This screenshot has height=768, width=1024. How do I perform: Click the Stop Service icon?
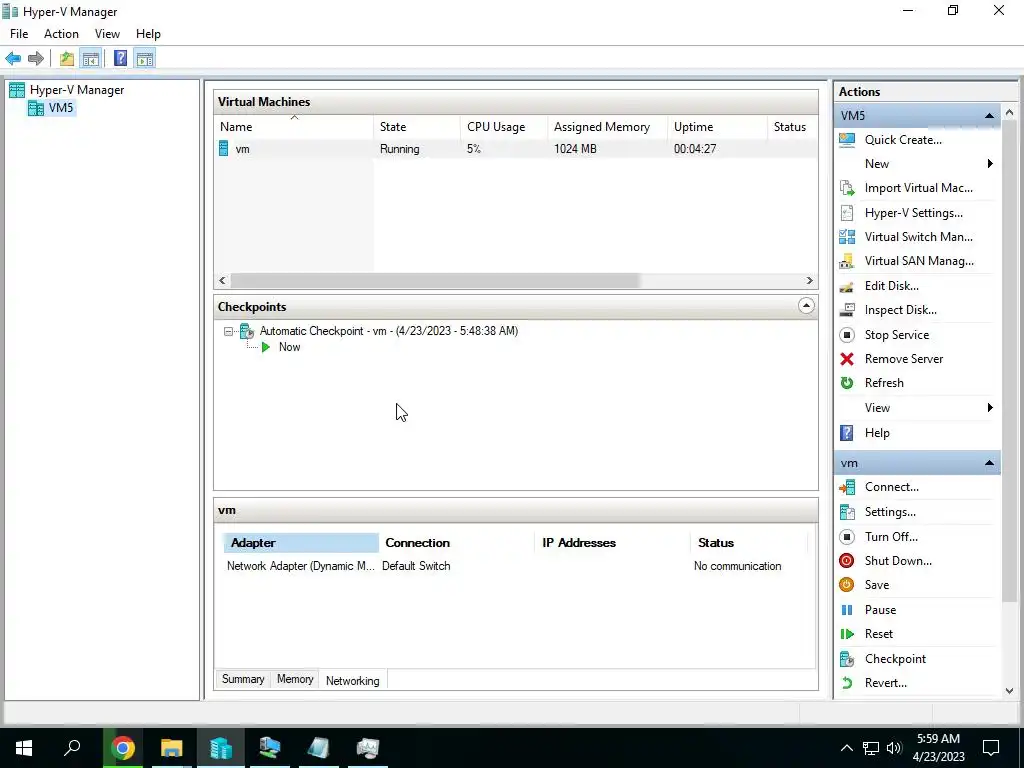[847, 335]
